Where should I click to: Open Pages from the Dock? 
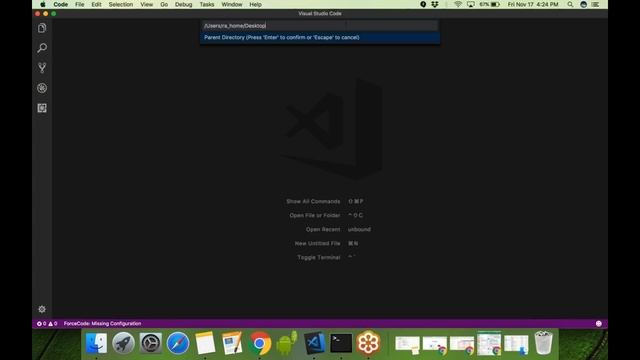(232, 343)
